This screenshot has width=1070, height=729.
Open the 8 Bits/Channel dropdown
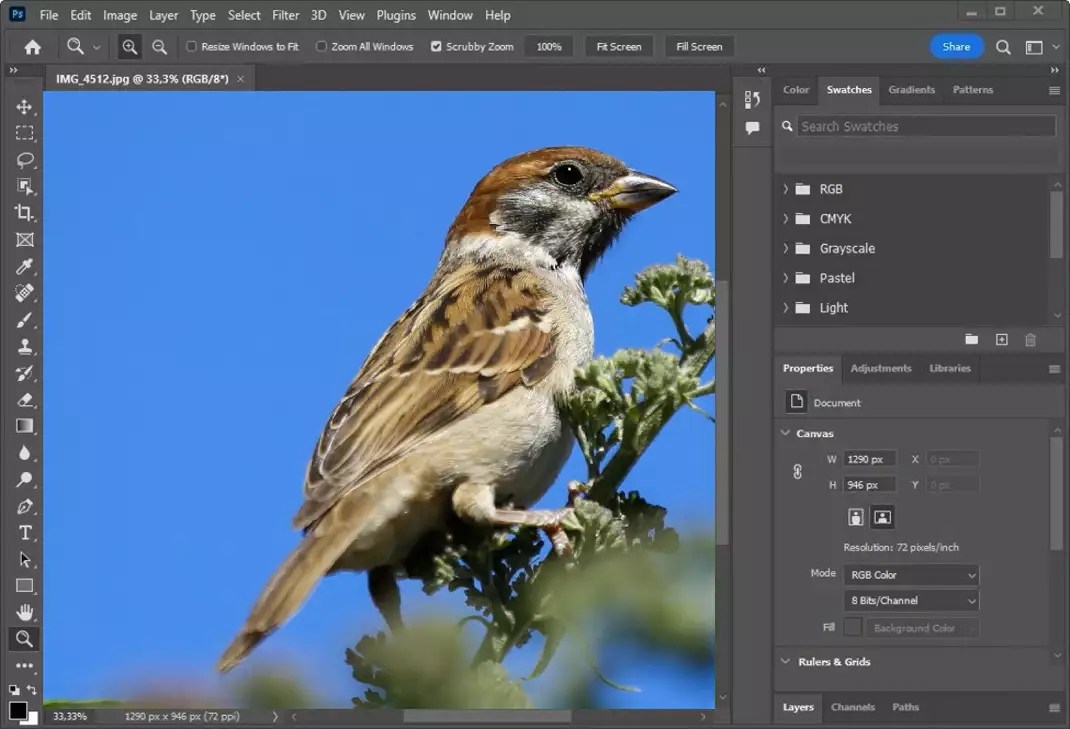[x=911, y=601]
